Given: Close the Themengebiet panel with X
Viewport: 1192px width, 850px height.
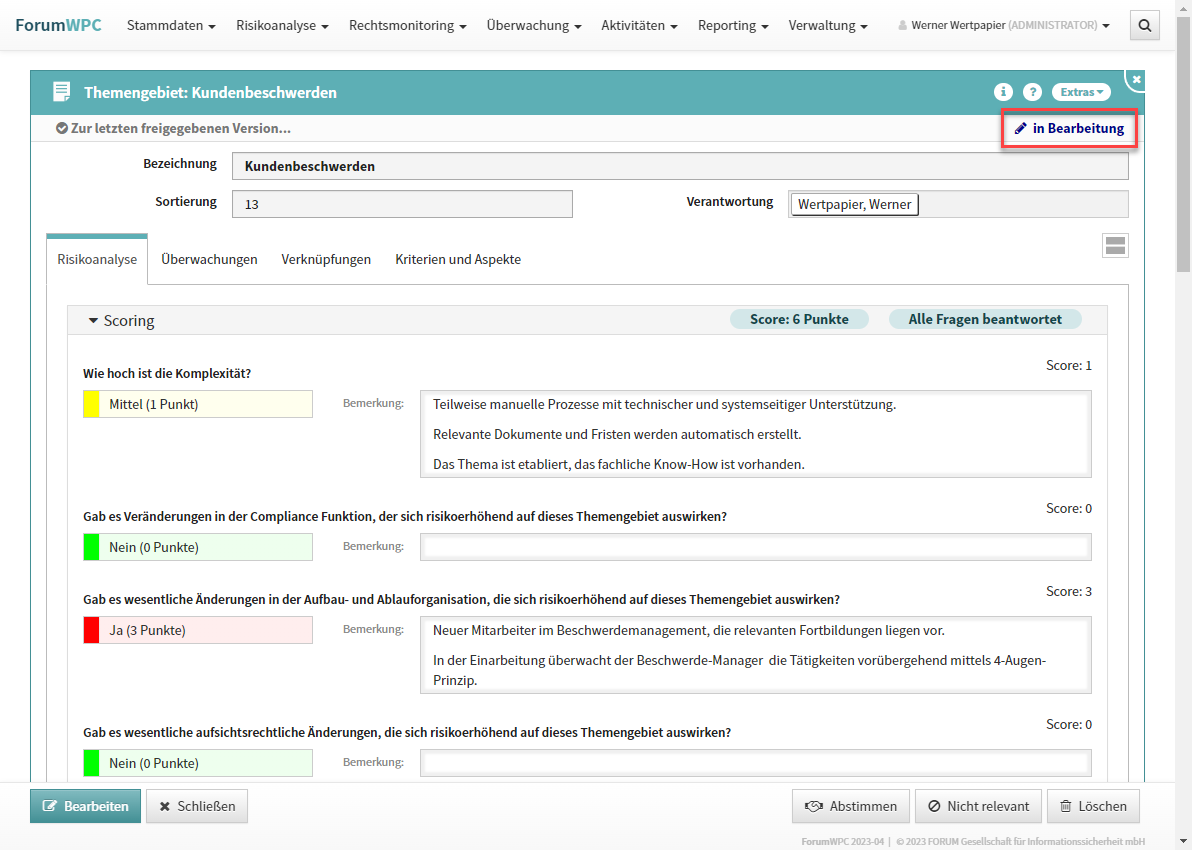Looking at the screenshot, I should [x=1136, y=79].
